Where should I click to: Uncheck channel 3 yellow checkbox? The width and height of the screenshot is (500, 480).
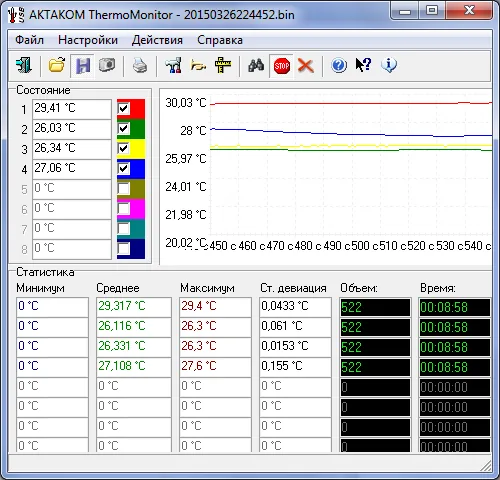tap(123, 149)
